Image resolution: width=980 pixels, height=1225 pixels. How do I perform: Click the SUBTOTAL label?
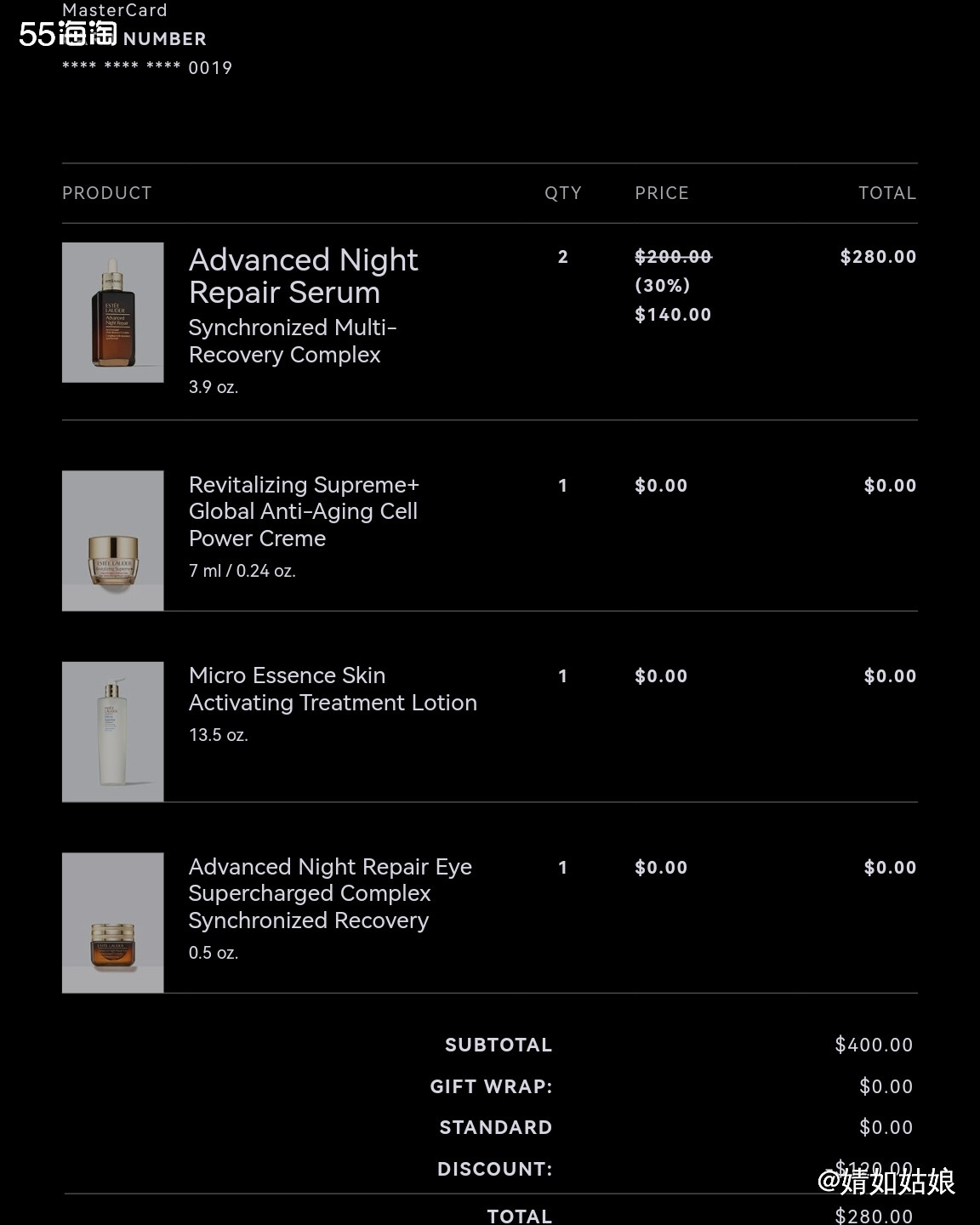499,1045
